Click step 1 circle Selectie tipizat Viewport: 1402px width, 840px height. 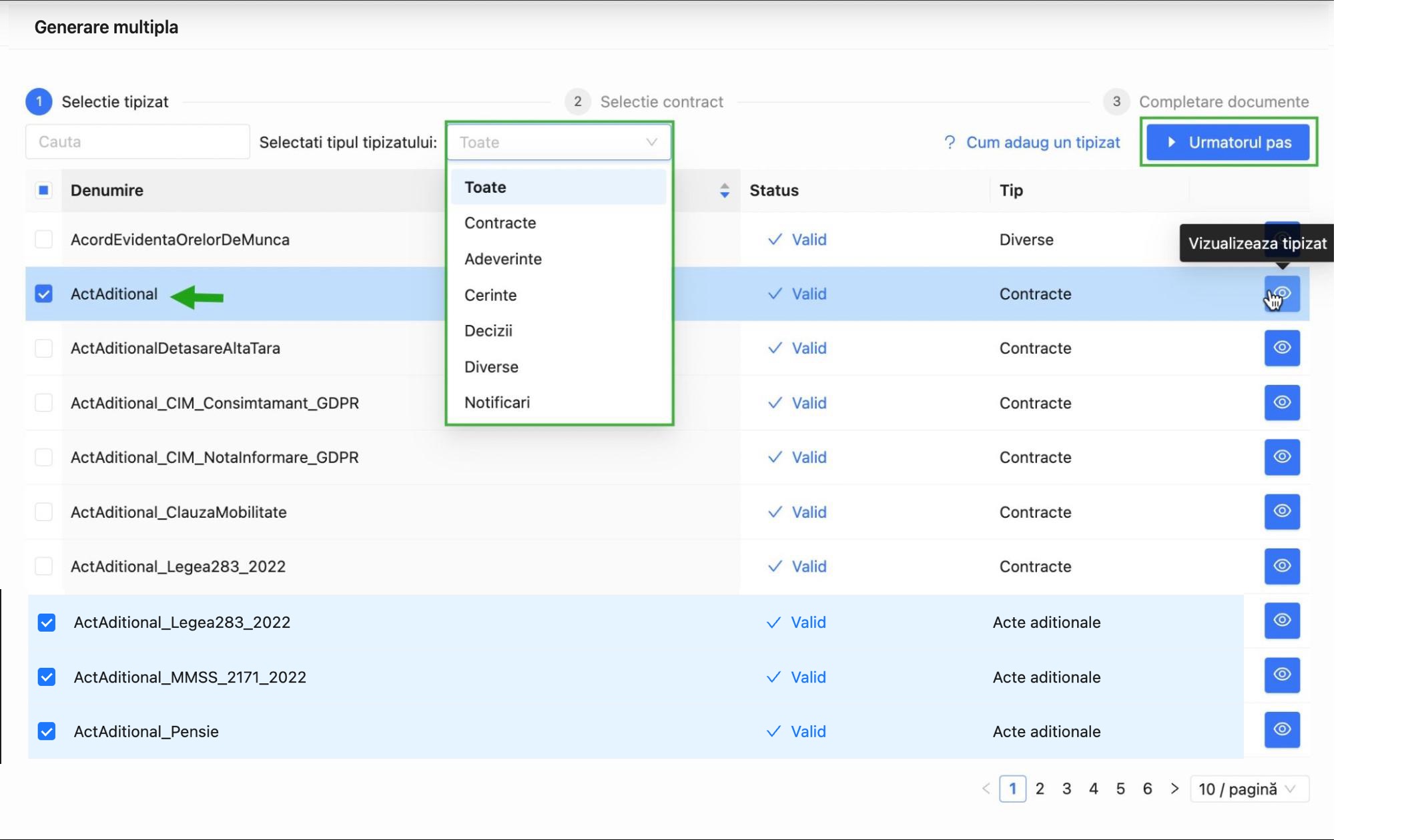(39, 101)
